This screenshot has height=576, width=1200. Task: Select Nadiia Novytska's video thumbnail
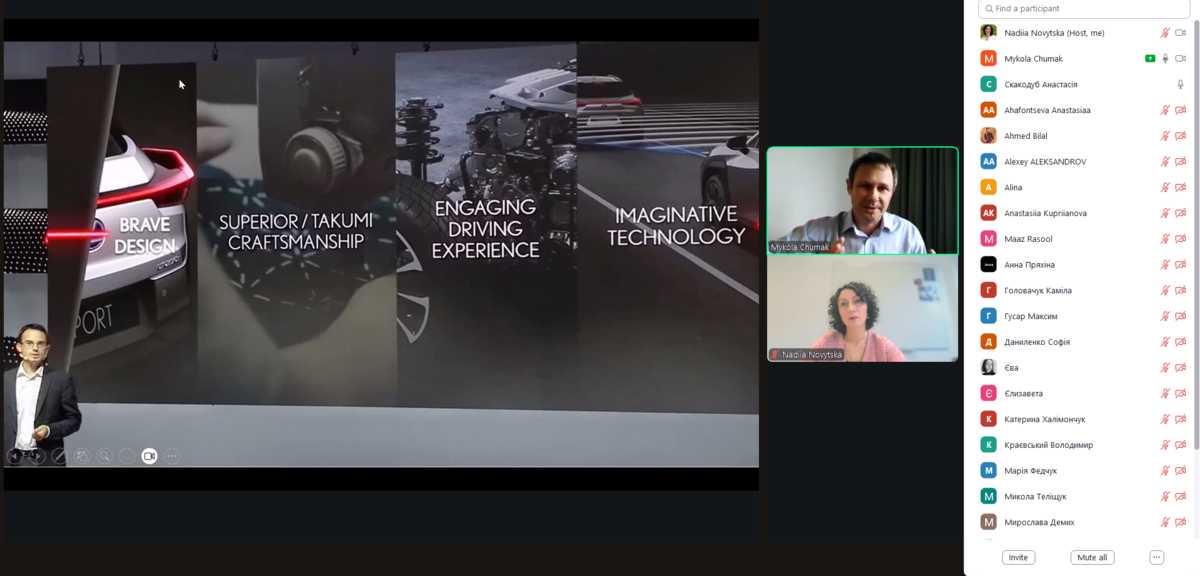[x=862, y=308]
